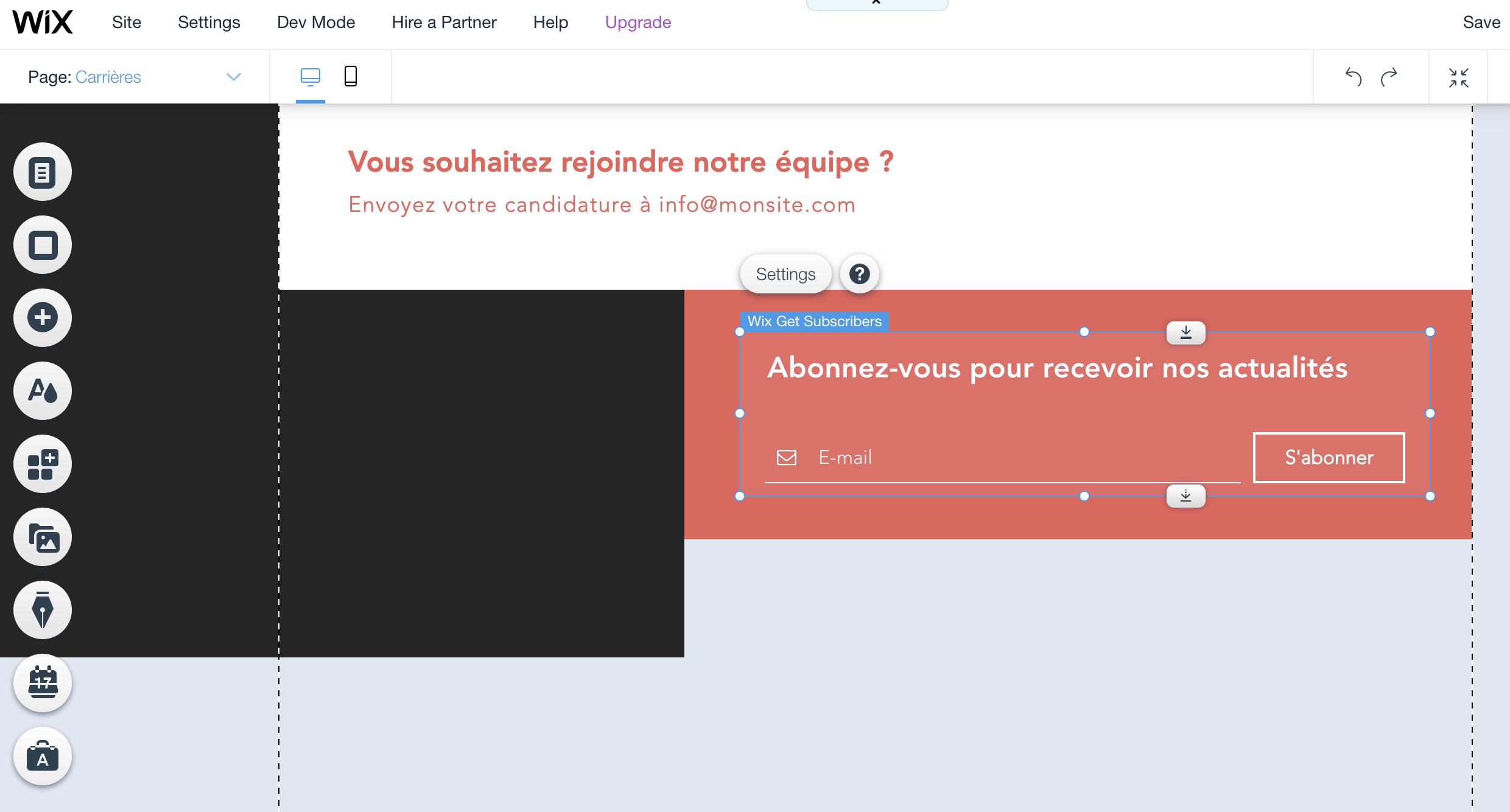This screenshot has width=1510, height=812.
Task: Click the top stretch handle on subscriber widget
Action: [1185, 332]
